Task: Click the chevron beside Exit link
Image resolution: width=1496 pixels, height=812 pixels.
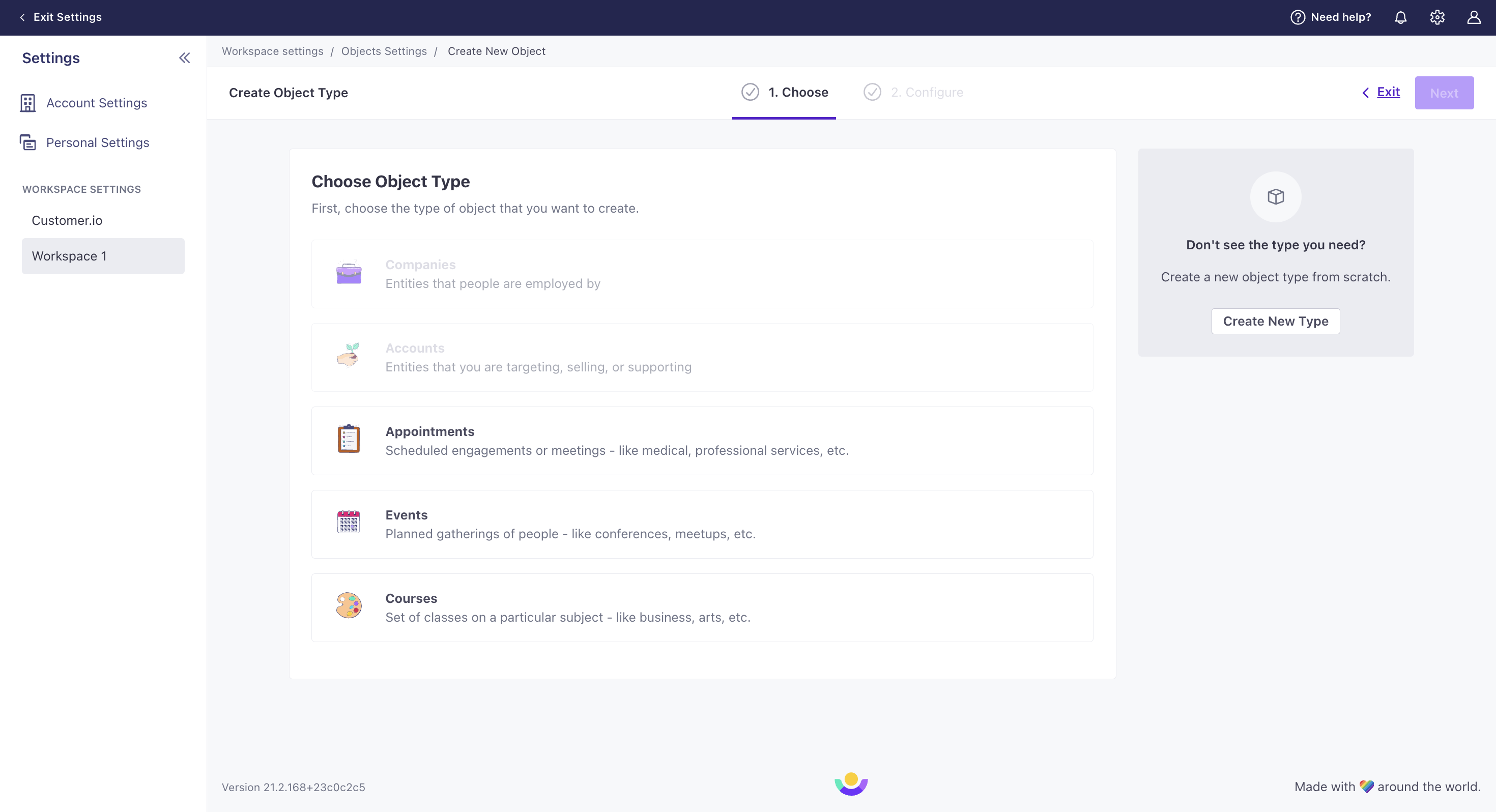Action: pos(1365,93)
